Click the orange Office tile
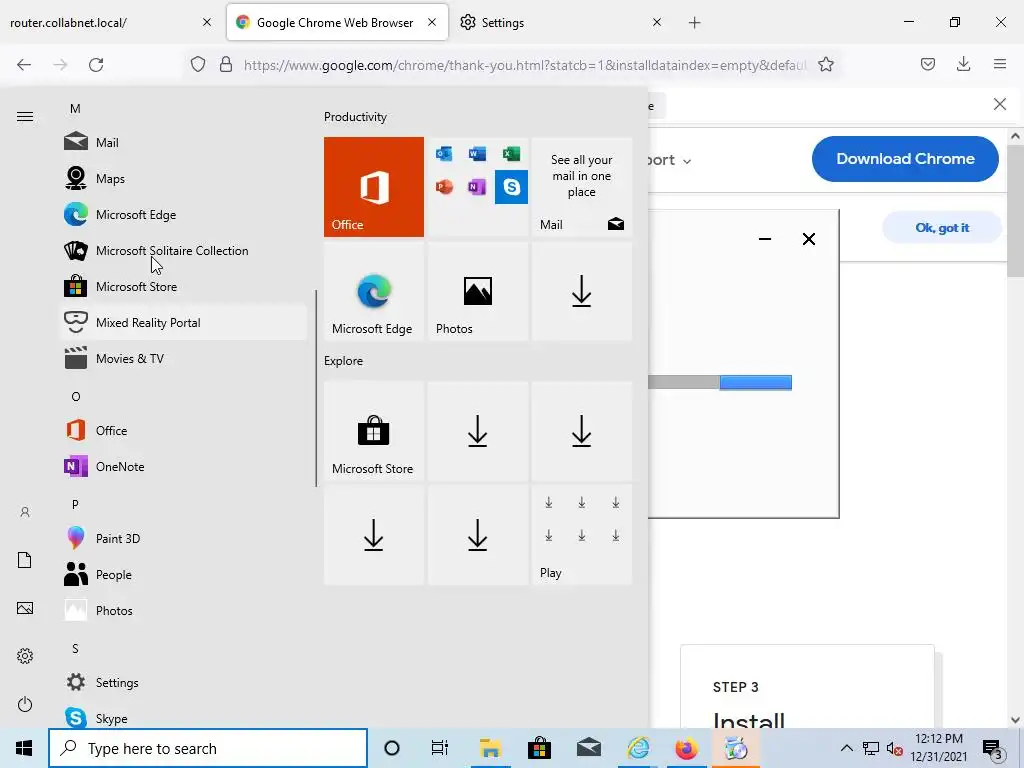Viewport: 1024px width, 768px height. pyautogui.click(x=374, y=187)
